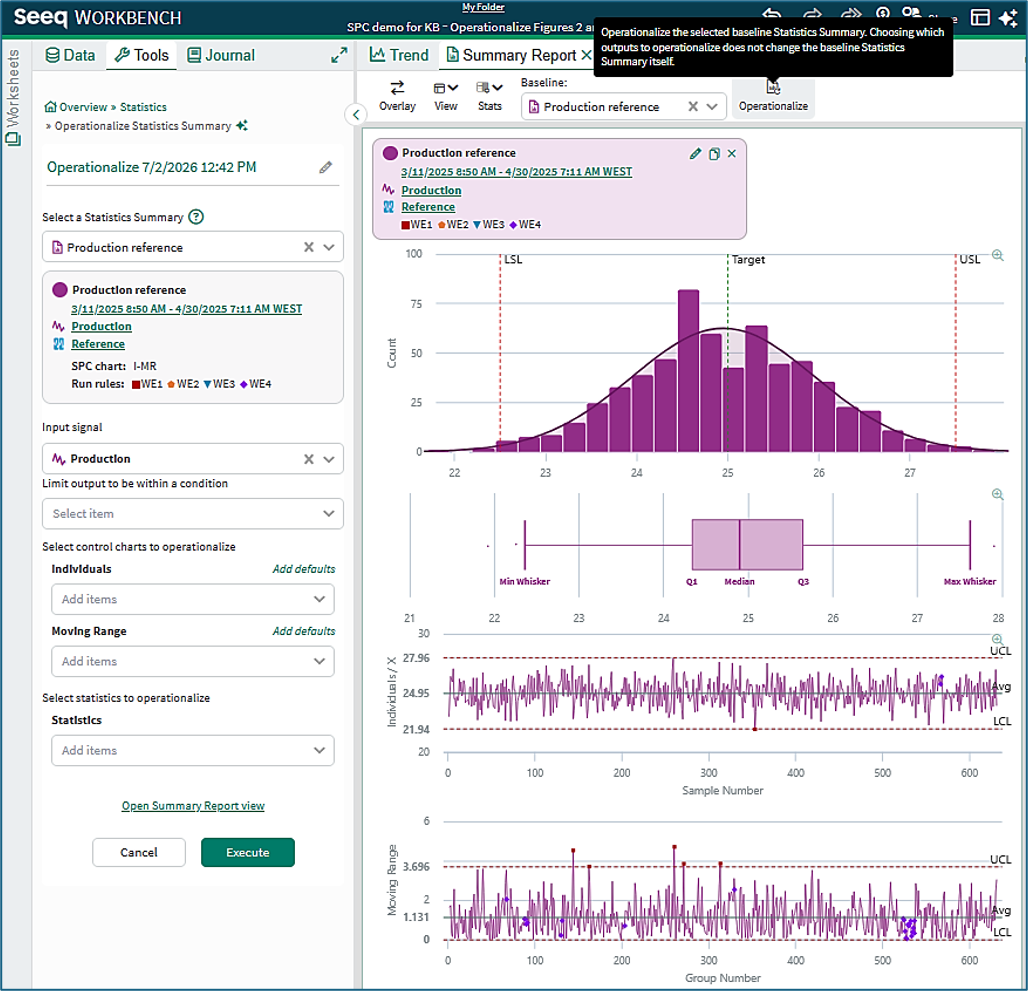Open date range link in report card

coord(517,172)
